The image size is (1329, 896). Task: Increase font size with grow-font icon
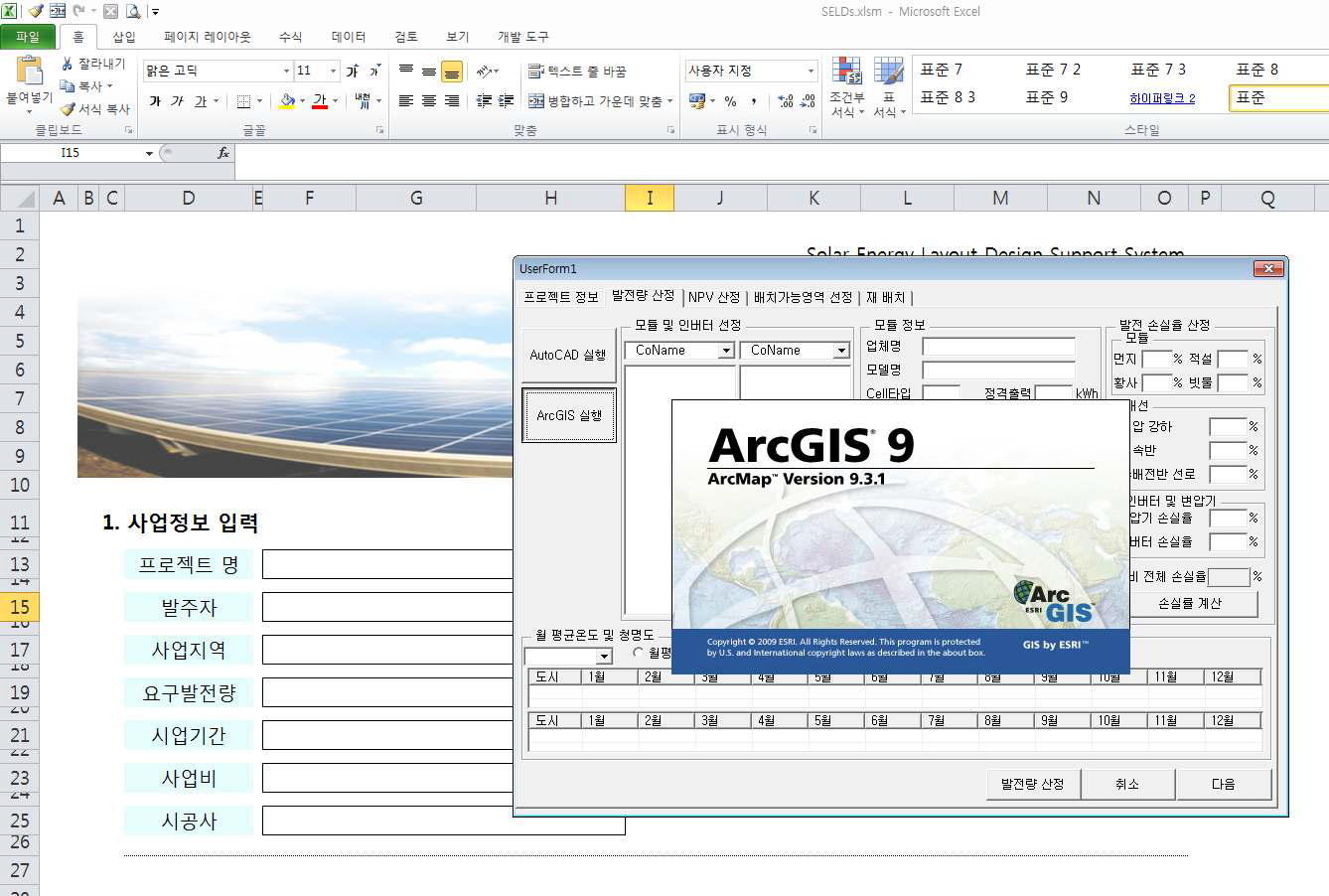coord(353,71)
